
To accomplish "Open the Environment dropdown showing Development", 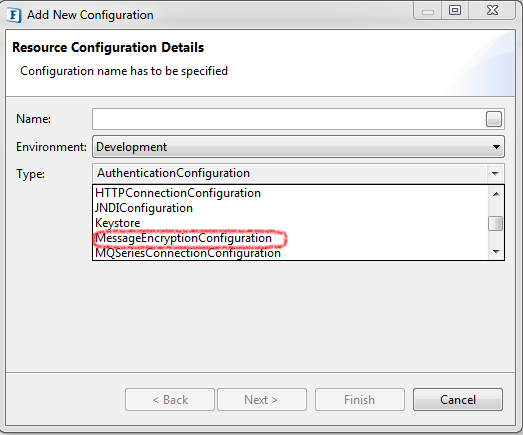I will tap(298, 147).
